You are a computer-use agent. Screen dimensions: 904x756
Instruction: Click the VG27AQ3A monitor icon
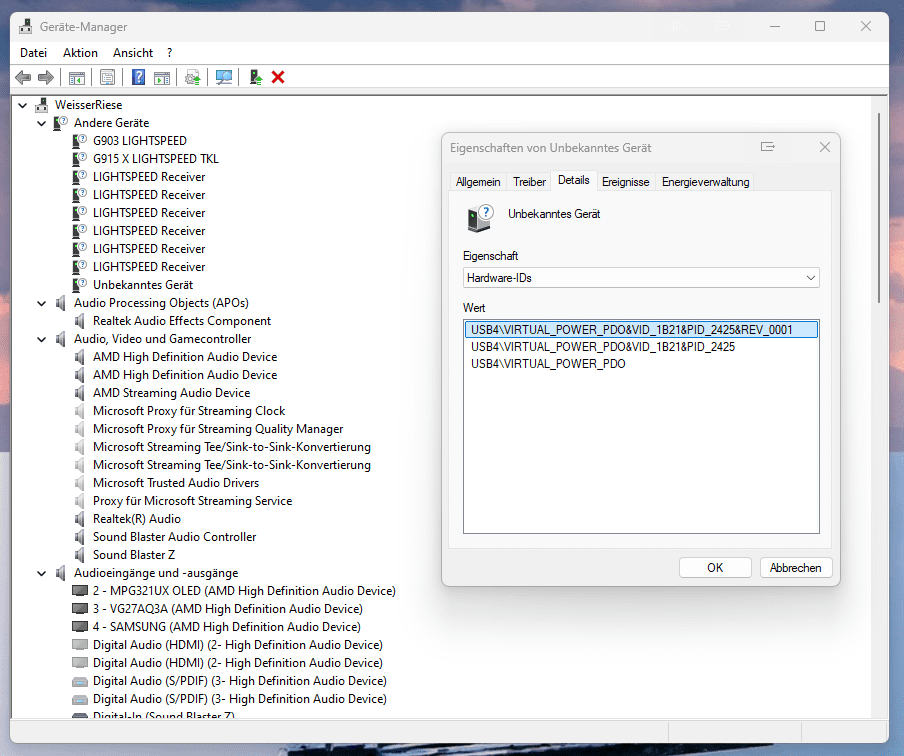[80, 609]
